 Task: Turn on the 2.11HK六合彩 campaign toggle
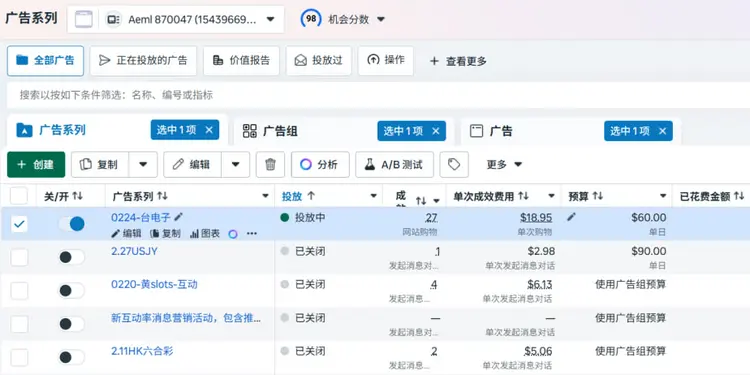pos(72,358)
